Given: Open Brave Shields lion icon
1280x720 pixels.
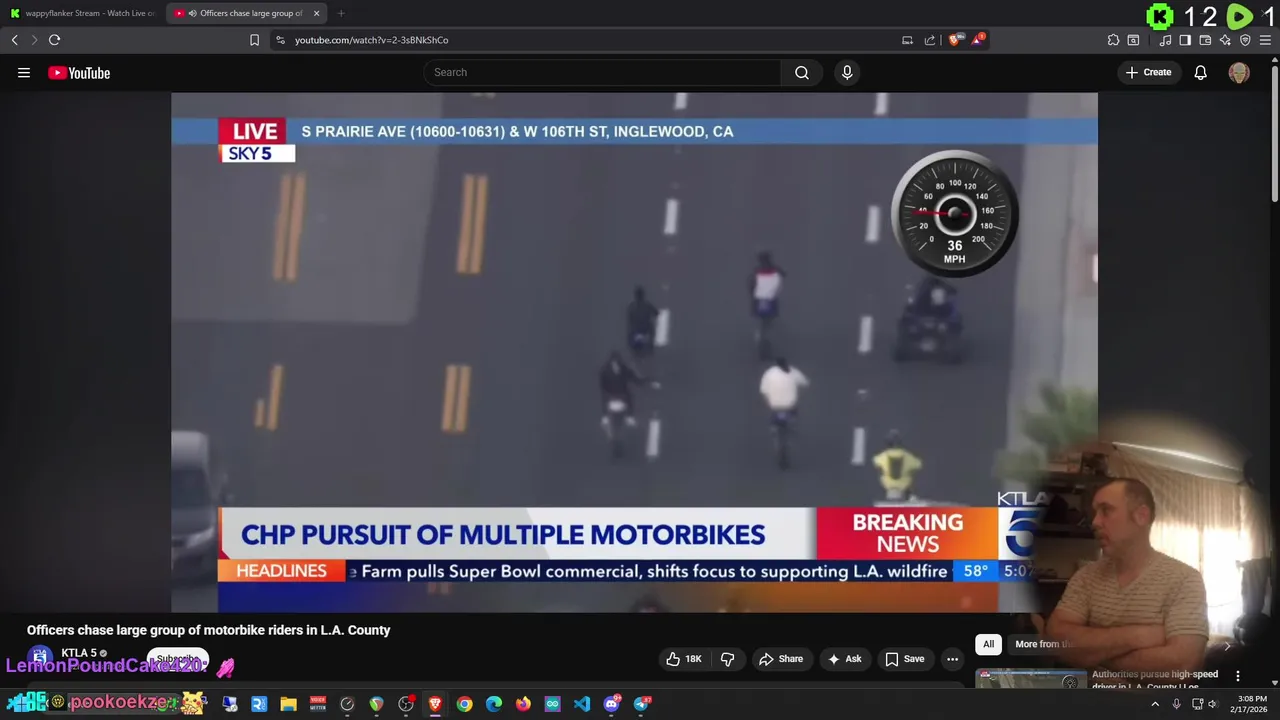Looking at the screenshot, I should (x=954, y=40).
